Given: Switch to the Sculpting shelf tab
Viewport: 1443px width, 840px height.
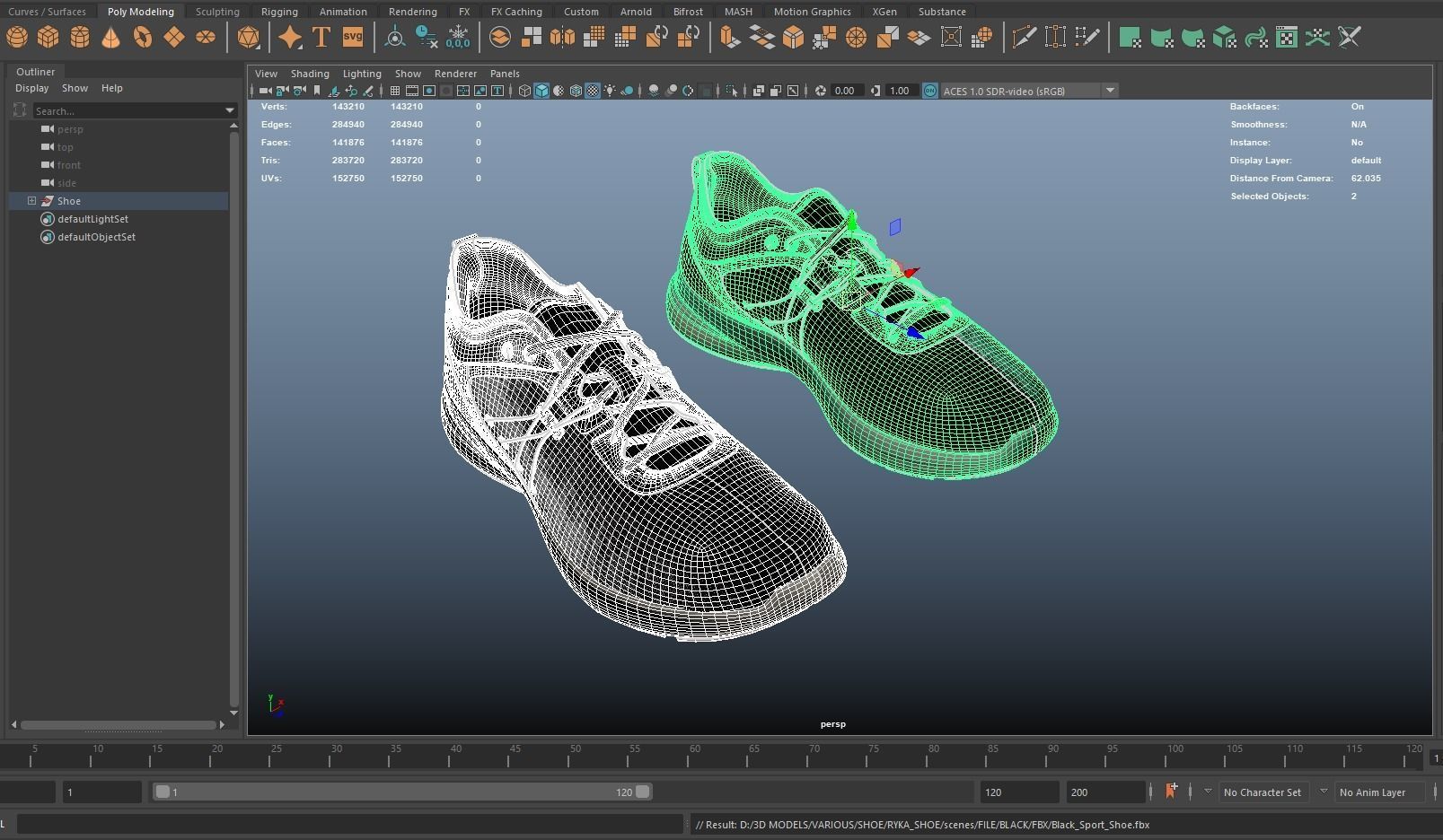Looking at the screenshot, I should pos(217,12).
